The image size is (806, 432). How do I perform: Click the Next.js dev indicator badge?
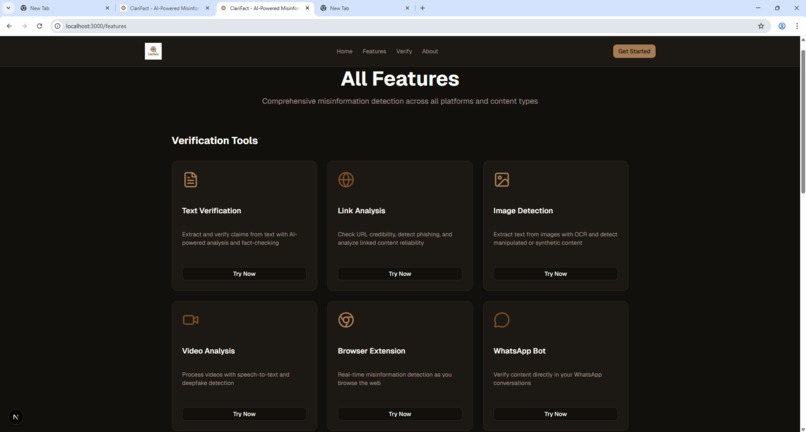(16, 417)
